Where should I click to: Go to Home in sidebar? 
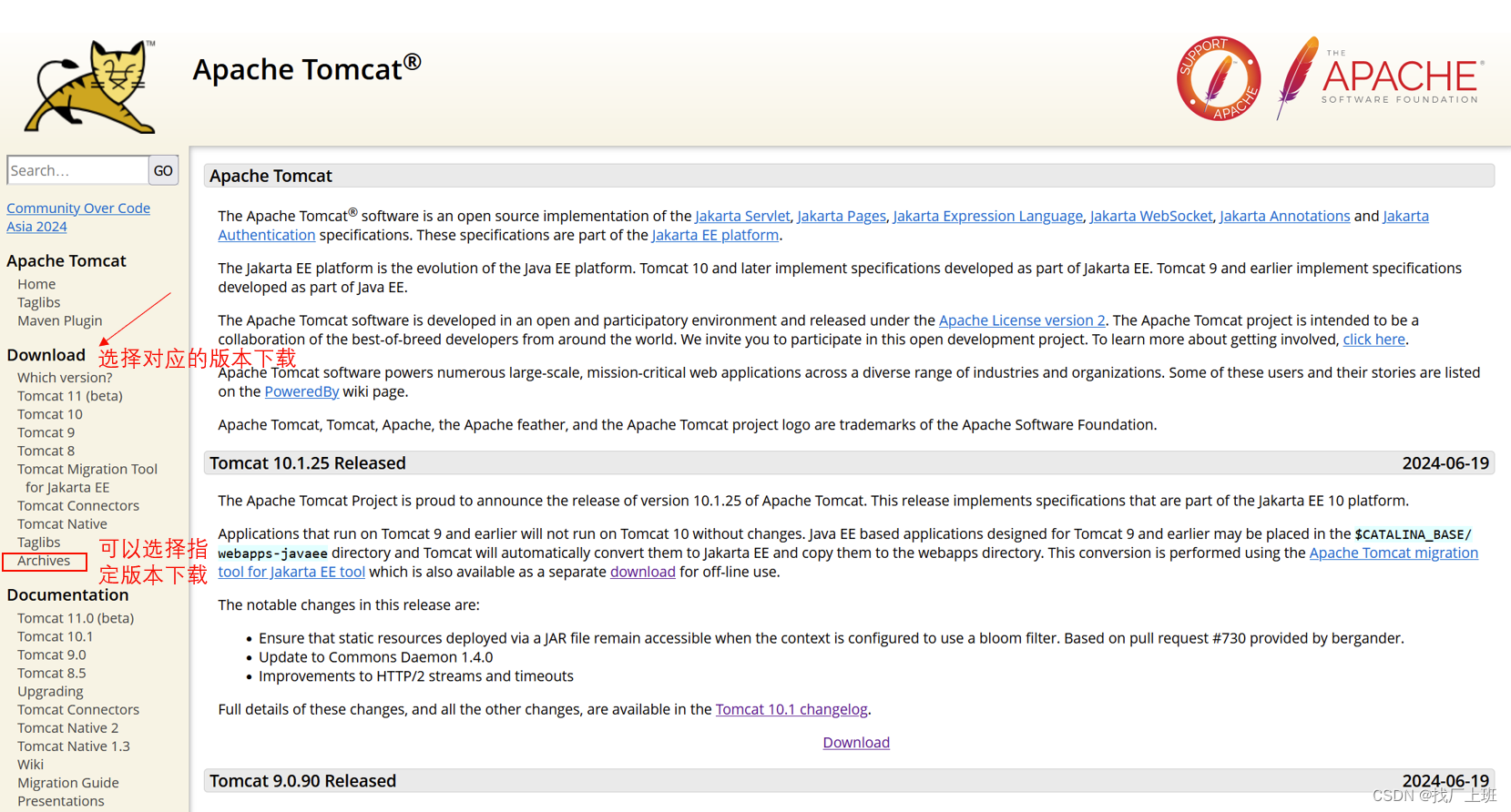click(36, 284)
